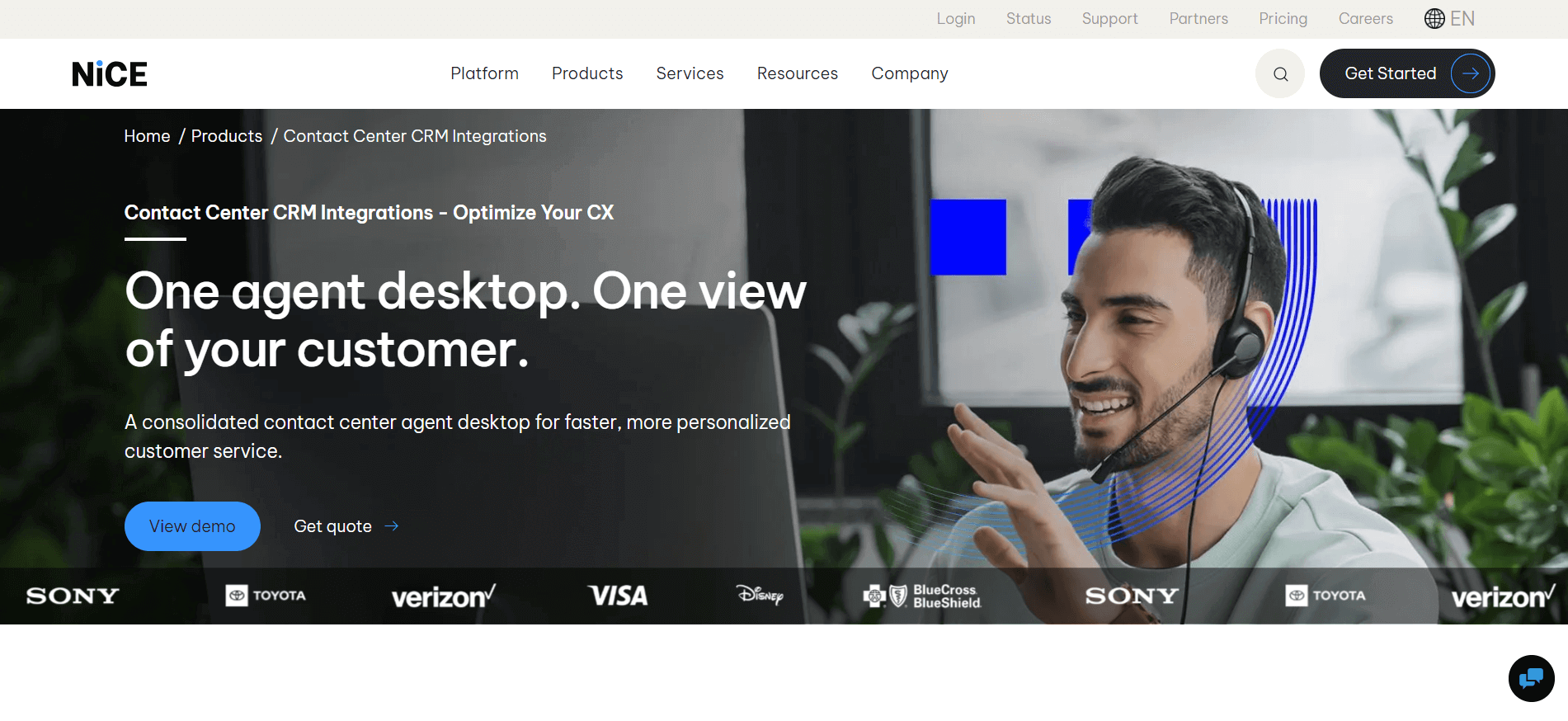The height and width of the screenshot is (721, 1568).
Task: Open the Services menu item
Action: (690, 73)
